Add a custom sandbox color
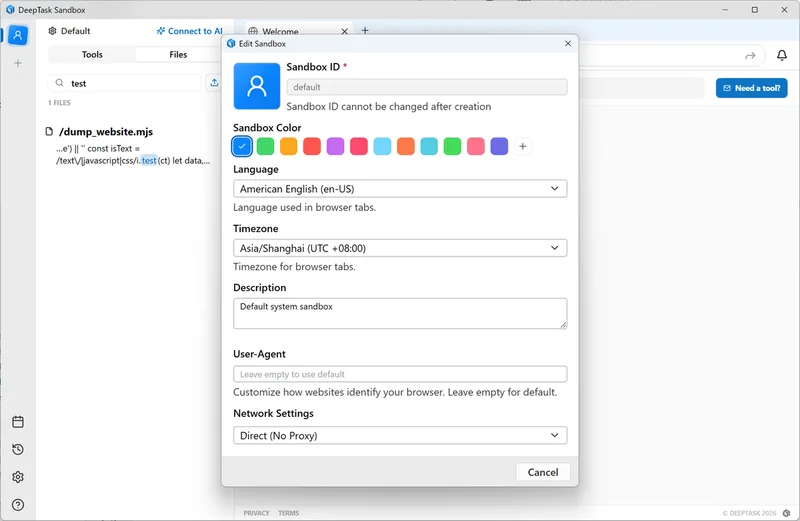This screenshot has width=800, height=521. coord(523,147)
